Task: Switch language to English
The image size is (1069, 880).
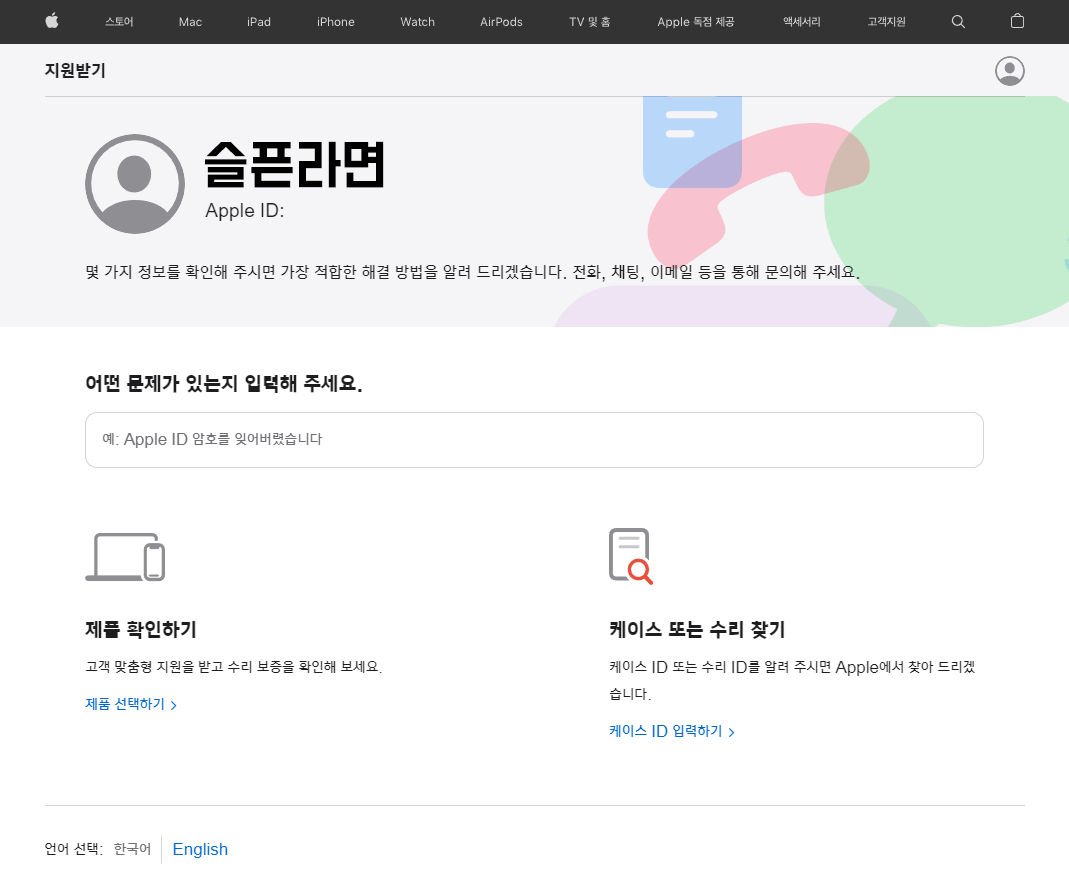Action: (200, 849)
